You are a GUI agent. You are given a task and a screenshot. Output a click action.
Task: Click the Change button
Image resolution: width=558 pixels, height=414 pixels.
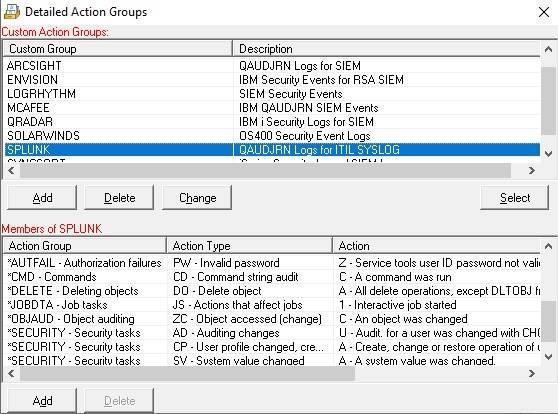(x=197, y=198)
